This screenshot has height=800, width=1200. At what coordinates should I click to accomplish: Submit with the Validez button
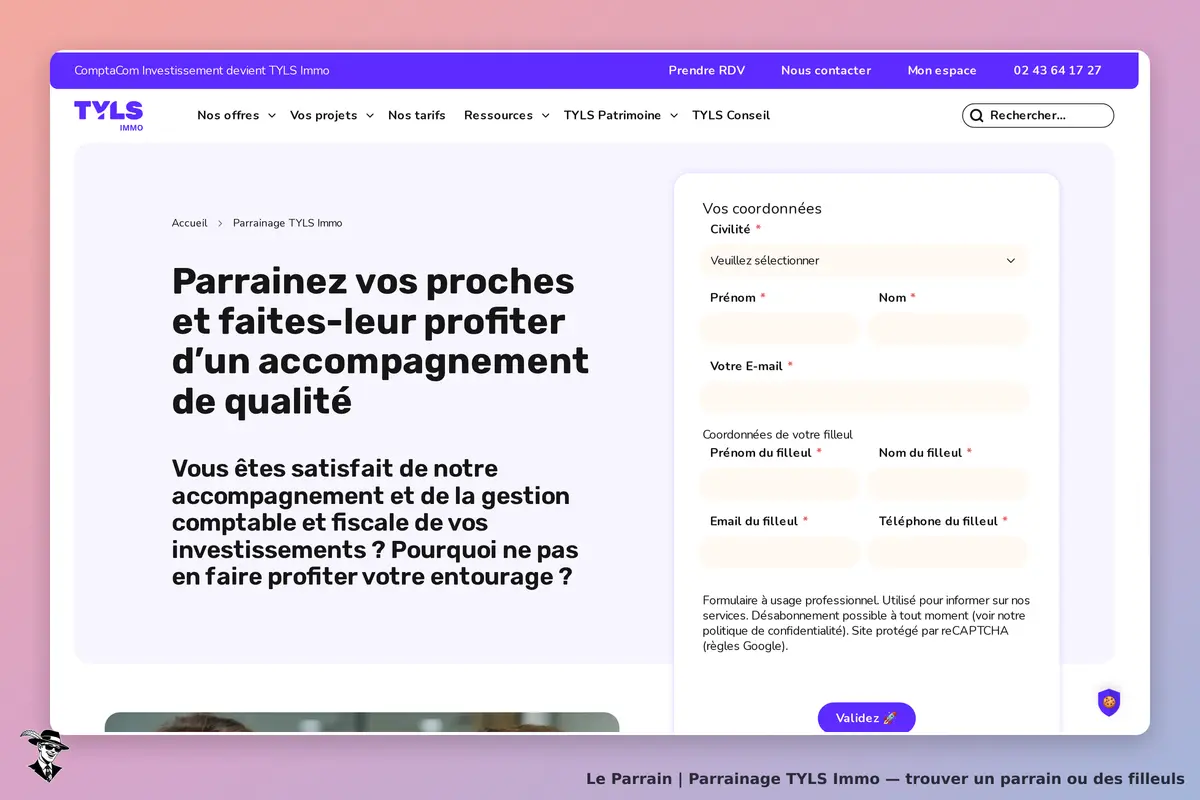866,718
